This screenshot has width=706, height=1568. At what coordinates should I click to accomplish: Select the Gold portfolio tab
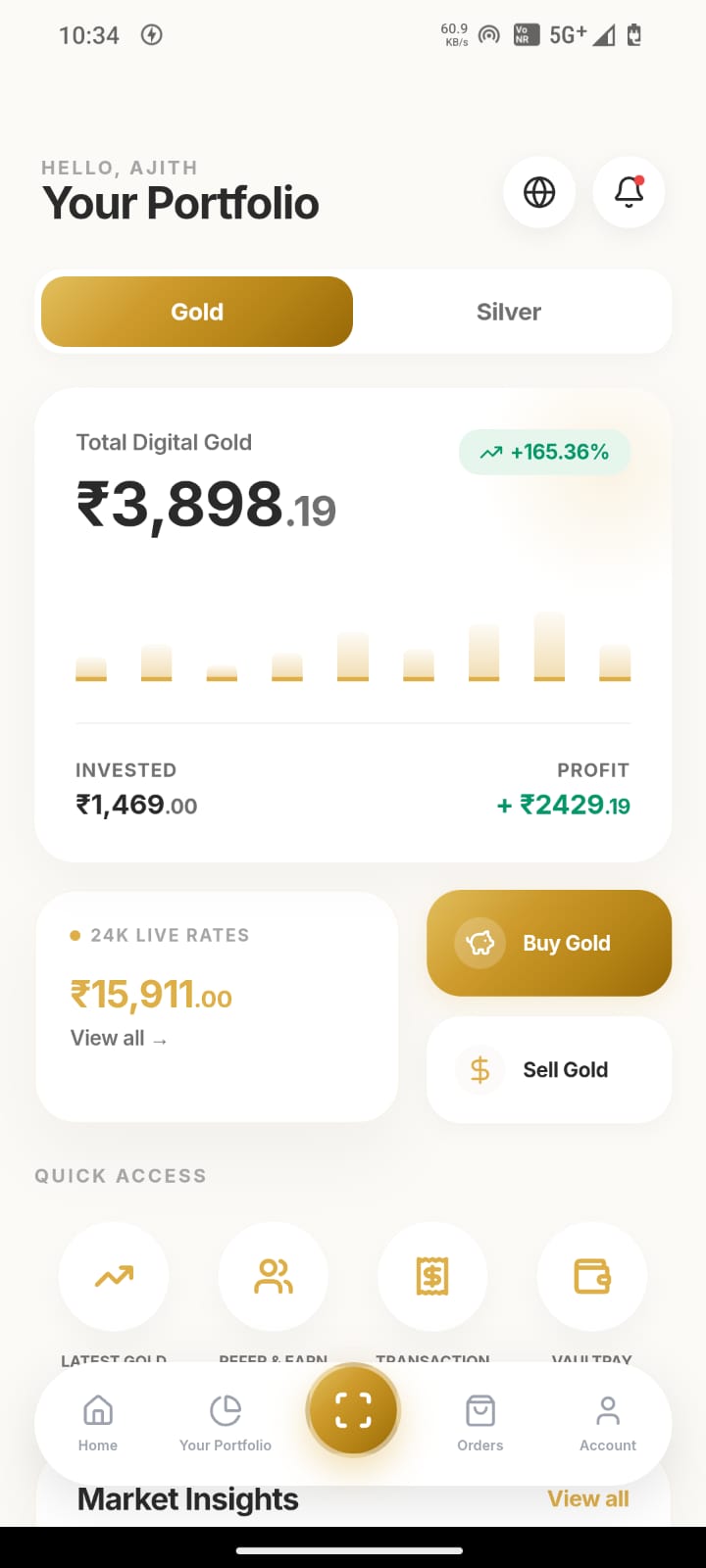point(196,312)
